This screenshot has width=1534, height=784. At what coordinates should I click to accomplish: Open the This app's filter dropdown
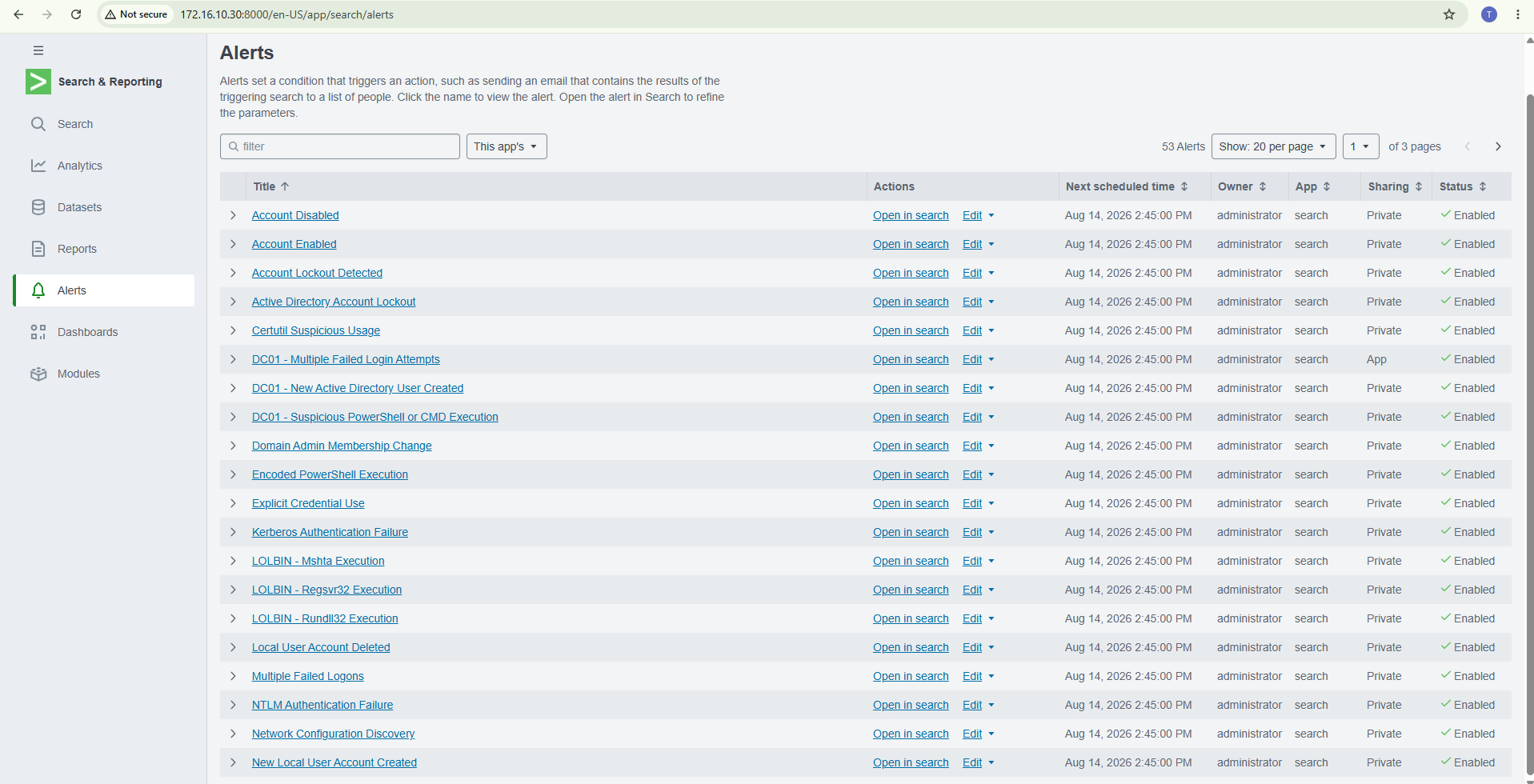[x=507, y=146]
